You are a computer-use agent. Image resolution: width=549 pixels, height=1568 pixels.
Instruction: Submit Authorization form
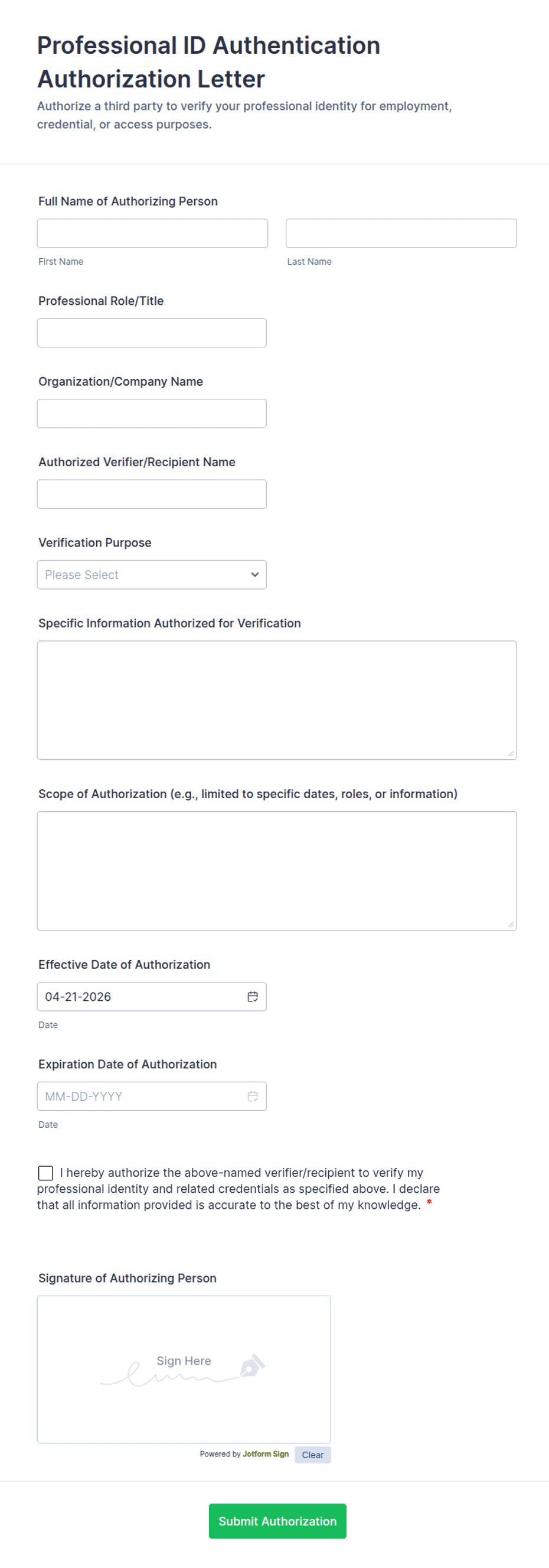coord(277,1521)
